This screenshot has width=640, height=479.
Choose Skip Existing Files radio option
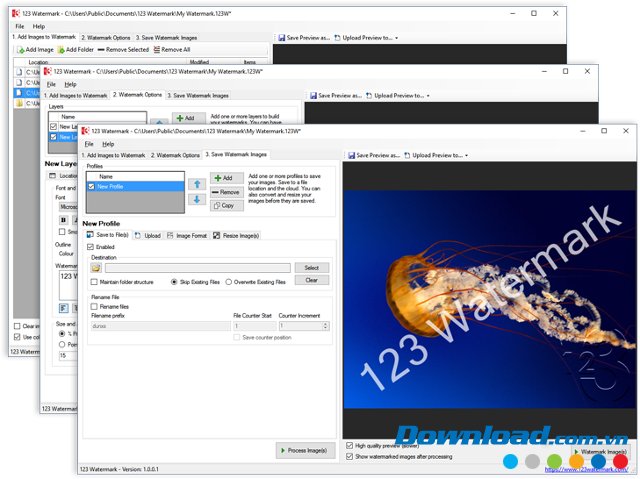(174, 282)
